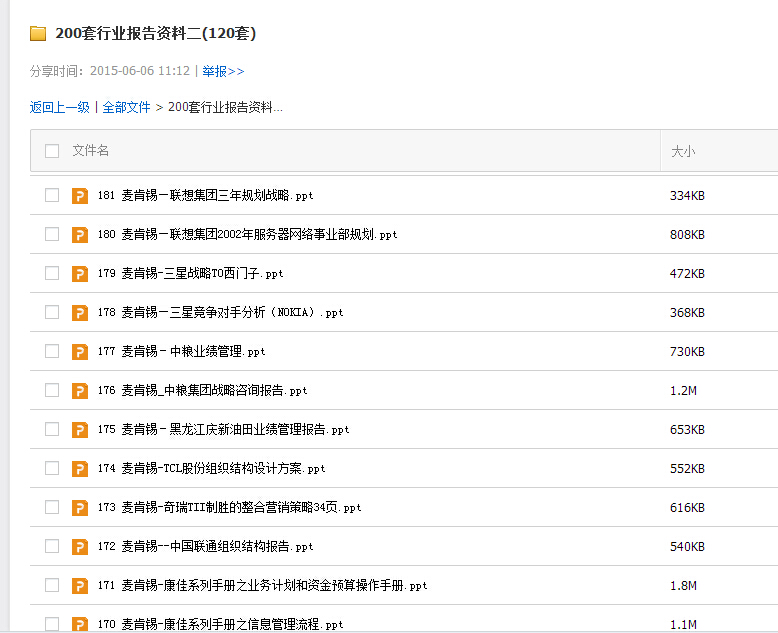Open file 170 康佳信息管理流程.ppt
This screenshot has width=778, height=633.
pos(232,624)
